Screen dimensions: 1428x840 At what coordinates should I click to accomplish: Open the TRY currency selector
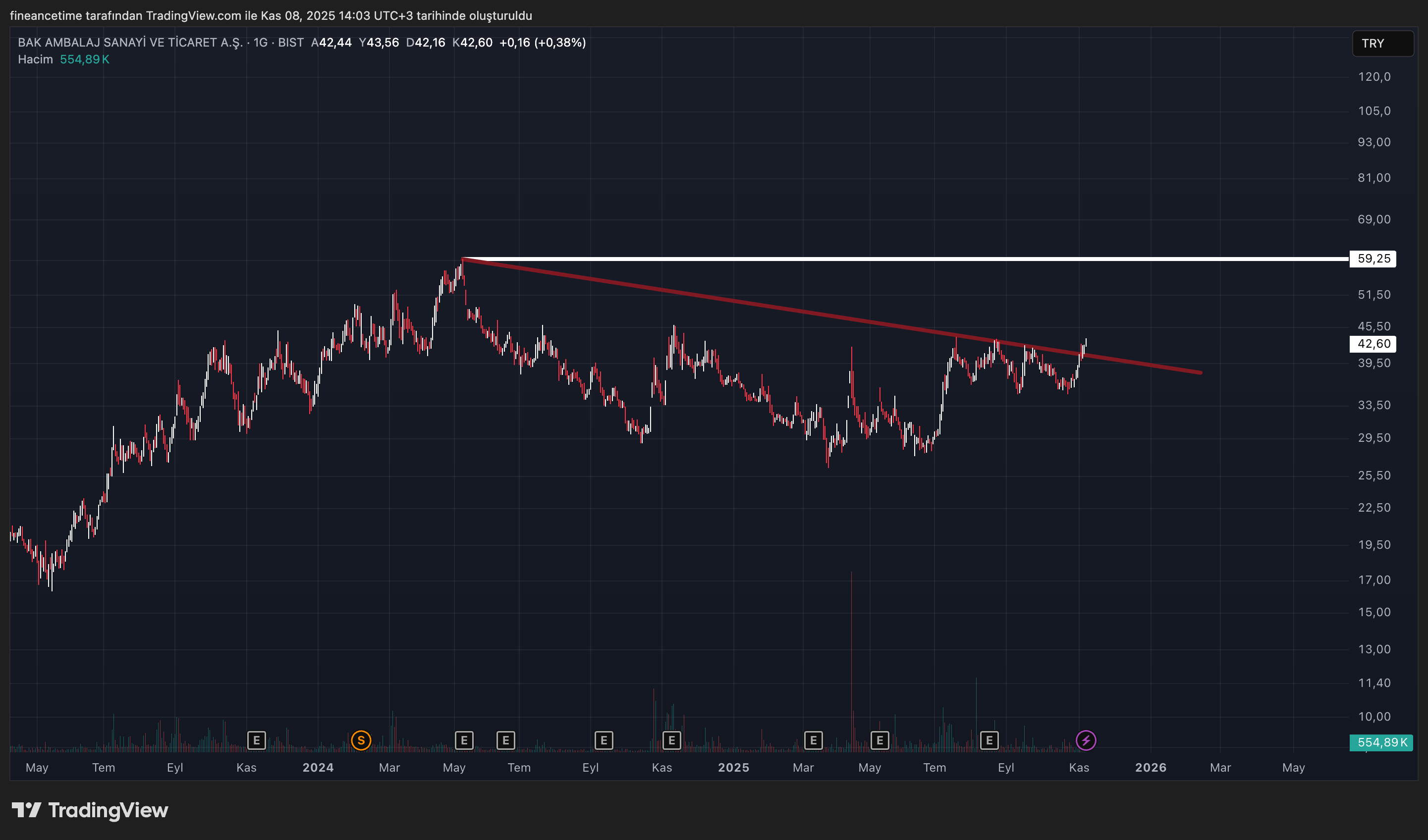click(1382, 44)
